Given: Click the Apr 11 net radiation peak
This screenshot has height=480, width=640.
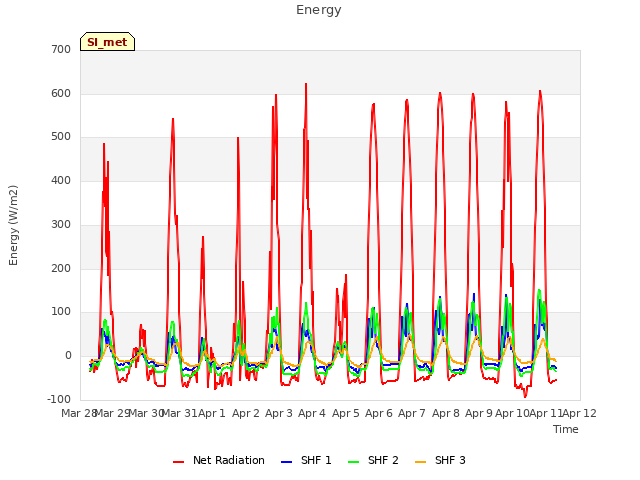Looking at the screenshot, I should (540, 91).
